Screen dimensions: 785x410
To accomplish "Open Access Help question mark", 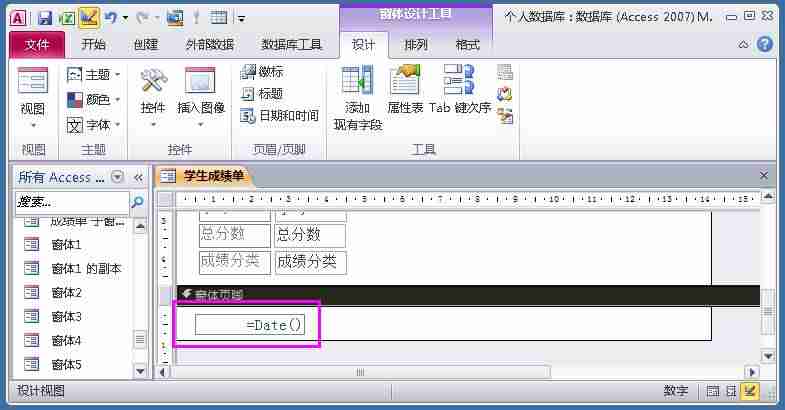I will pyautogui.click(x=765, y=45).
